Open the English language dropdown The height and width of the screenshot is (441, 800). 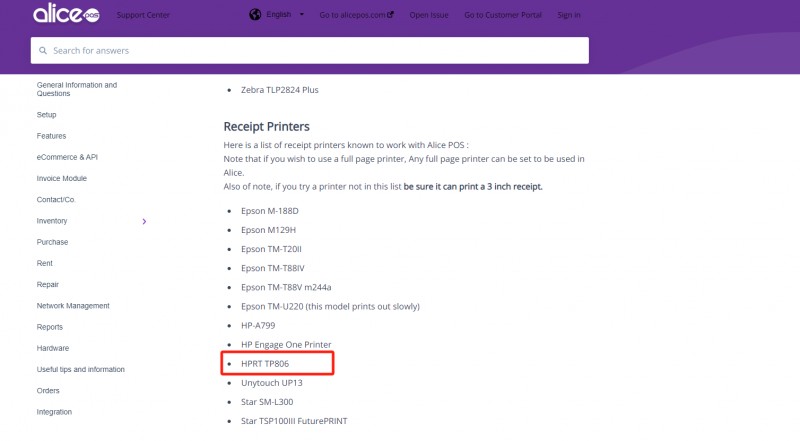(285, 16)
